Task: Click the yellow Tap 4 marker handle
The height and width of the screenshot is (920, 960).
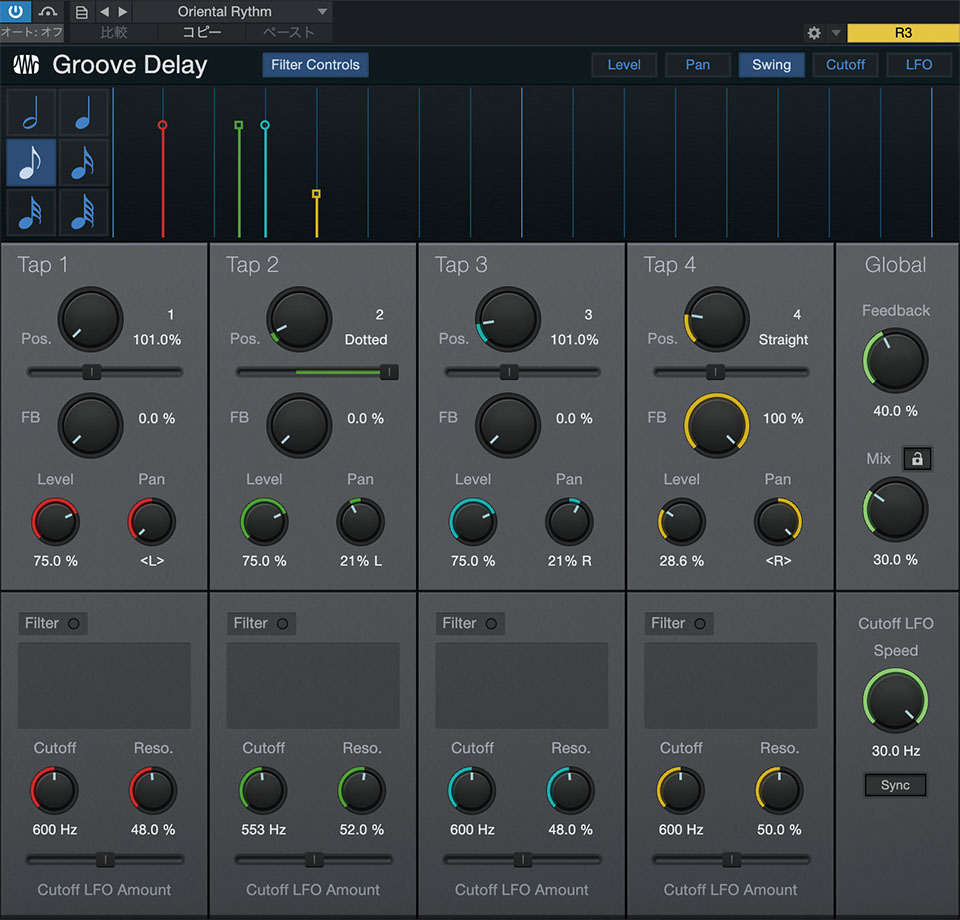Action: tap(316, 193)
